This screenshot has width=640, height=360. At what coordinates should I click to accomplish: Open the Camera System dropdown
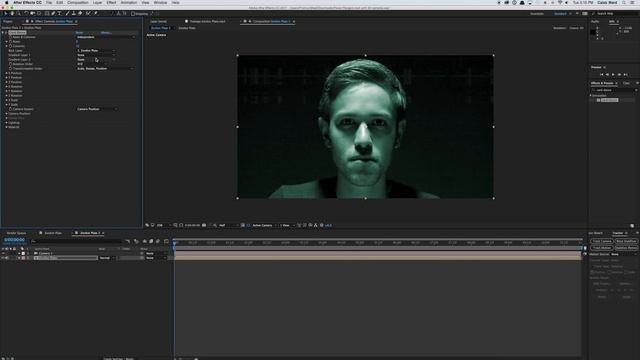tap(97, 109)
